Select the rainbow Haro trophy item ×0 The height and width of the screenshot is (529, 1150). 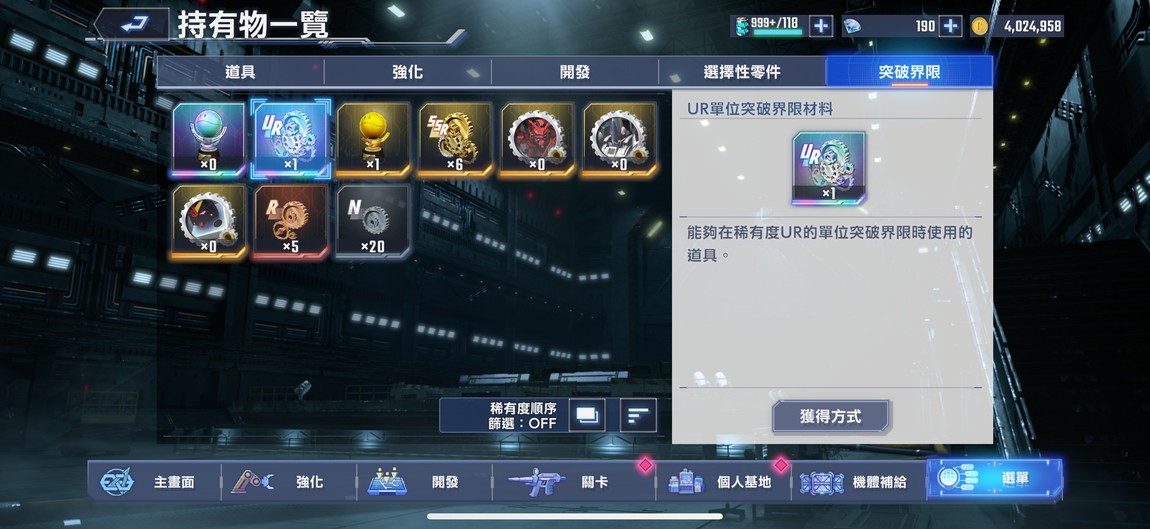tap(208, 140)
